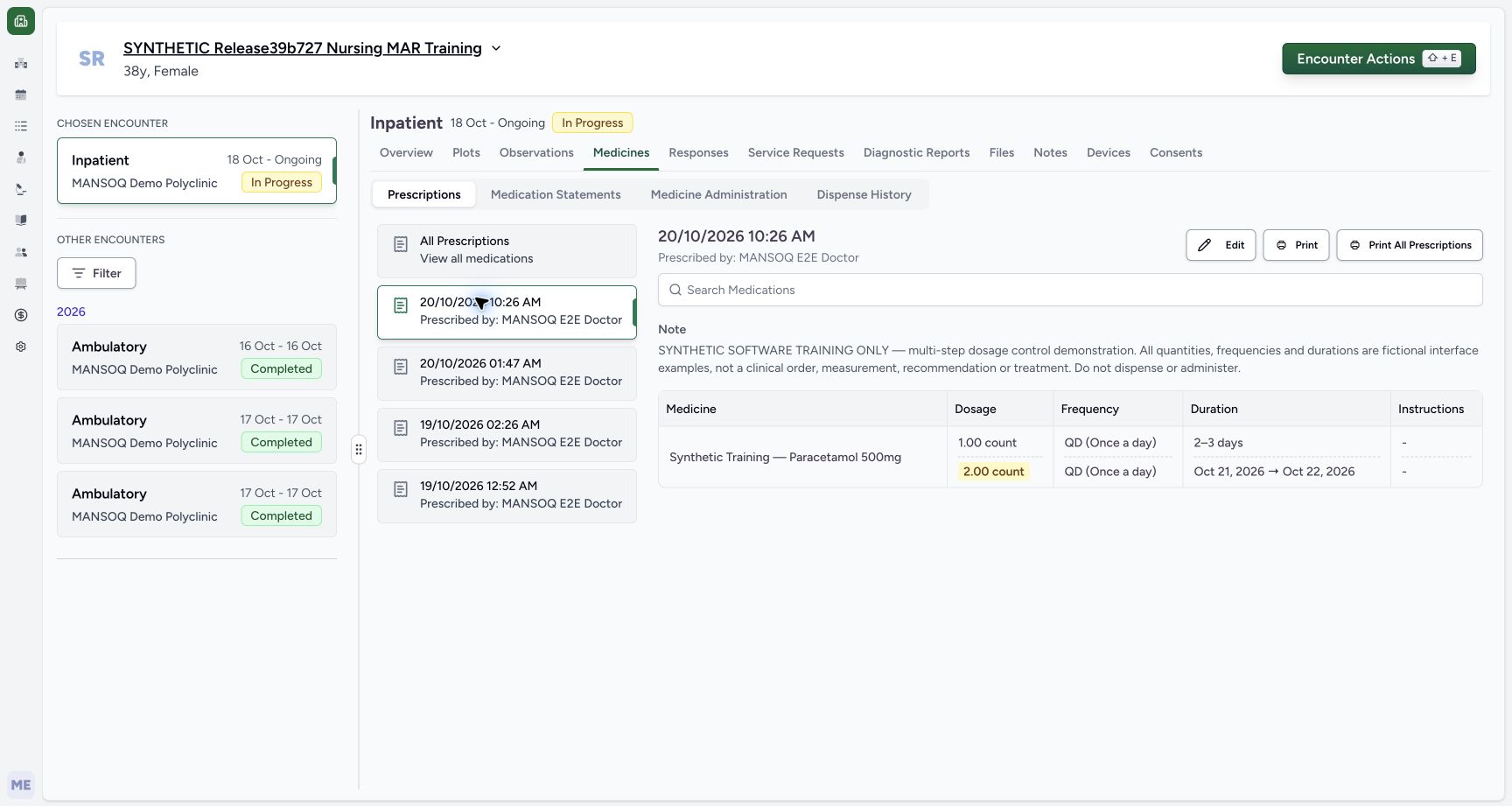Click the Edit prescription button
1512x806 pixels.
[x=1221, y=245]
